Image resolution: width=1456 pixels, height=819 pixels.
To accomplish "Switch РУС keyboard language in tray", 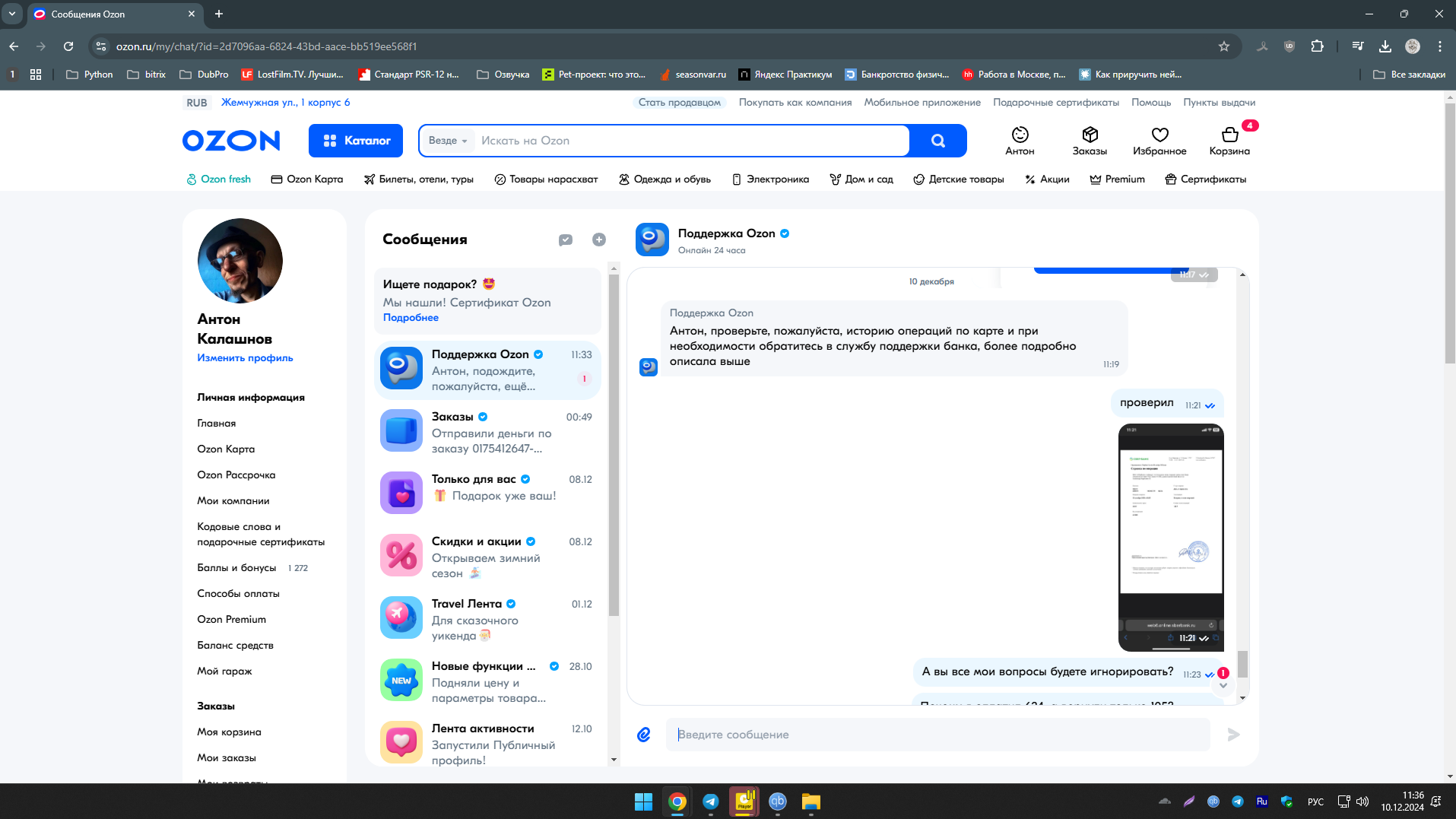I will coord(1316,802).
